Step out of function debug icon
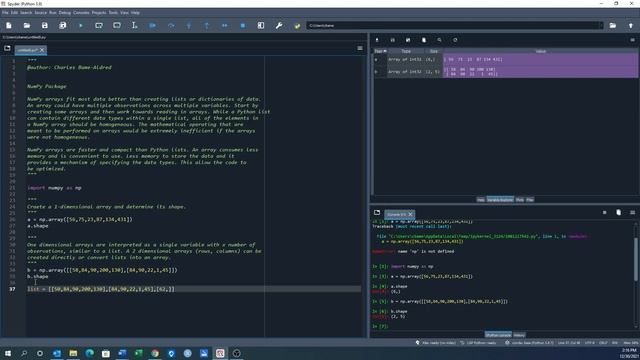 tap(207, 25)
